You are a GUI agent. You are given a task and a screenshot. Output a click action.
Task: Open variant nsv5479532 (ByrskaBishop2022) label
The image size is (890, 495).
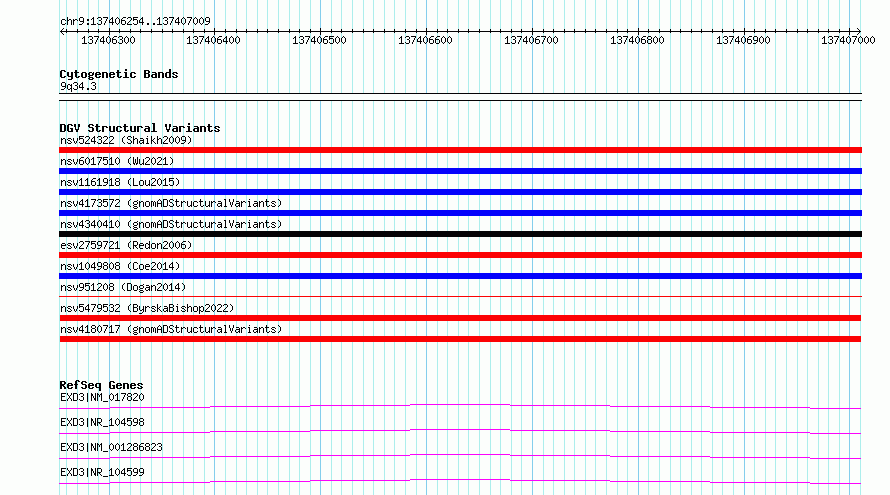[147, 308]
